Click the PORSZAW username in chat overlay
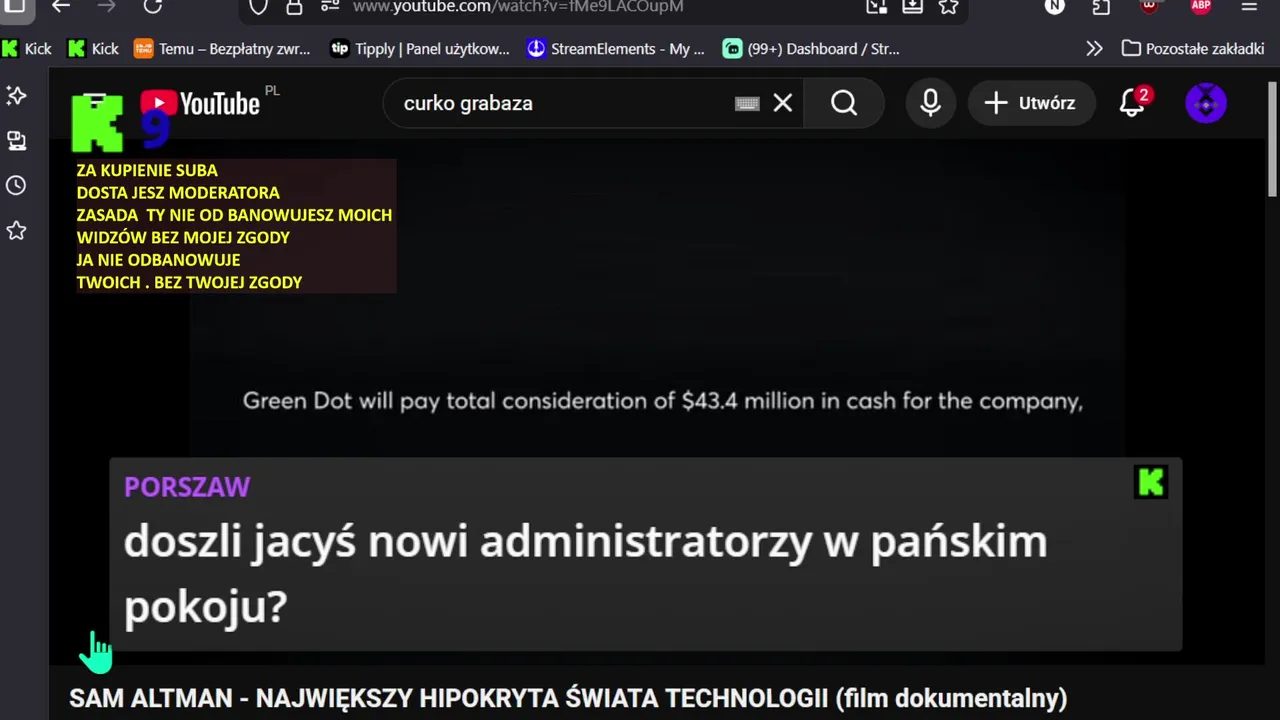The width and height of the screenshot is (1280, 720). (187, 487)
